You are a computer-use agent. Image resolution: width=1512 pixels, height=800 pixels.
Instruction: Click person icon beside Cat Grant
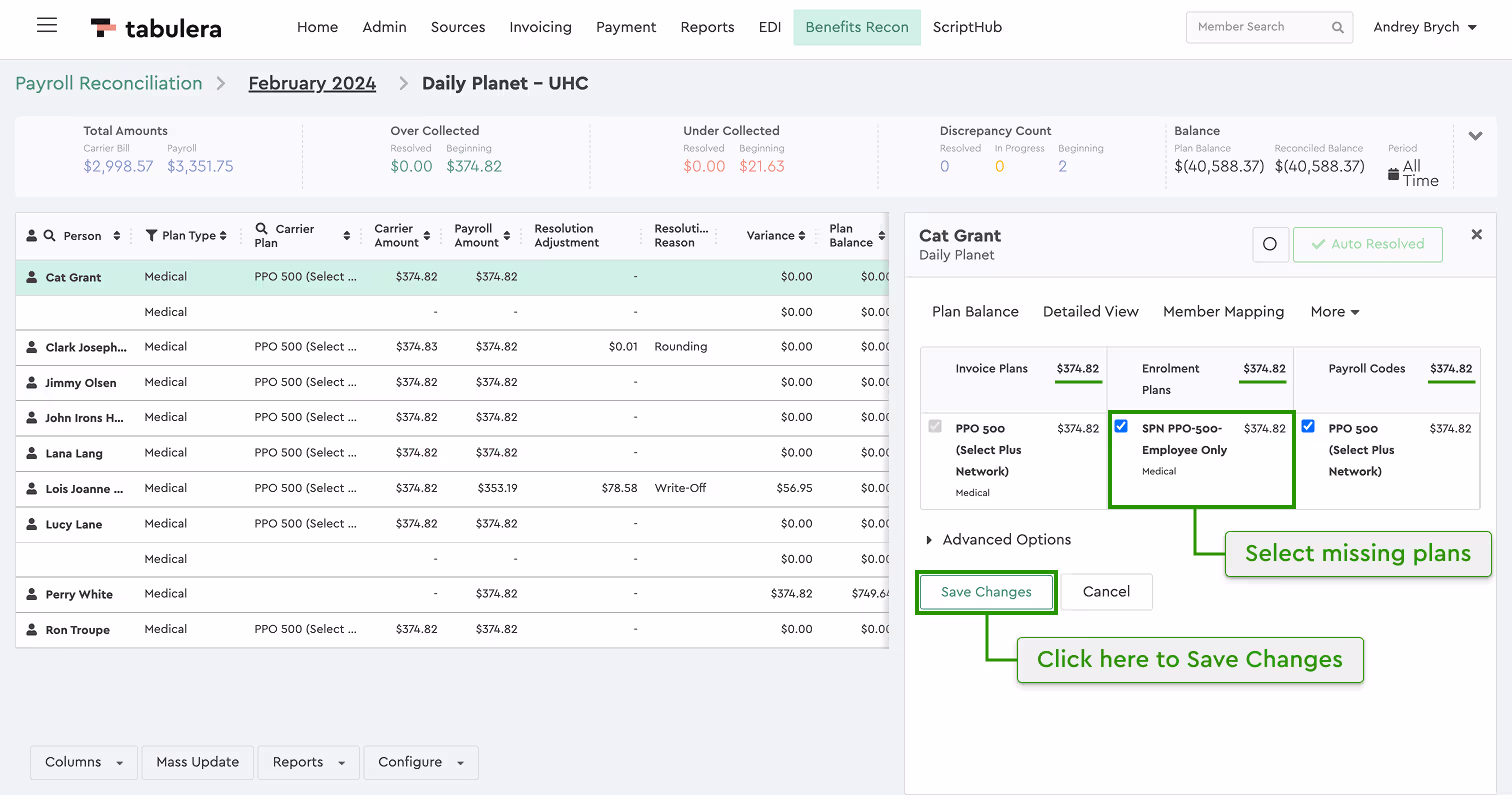[32, 277]
